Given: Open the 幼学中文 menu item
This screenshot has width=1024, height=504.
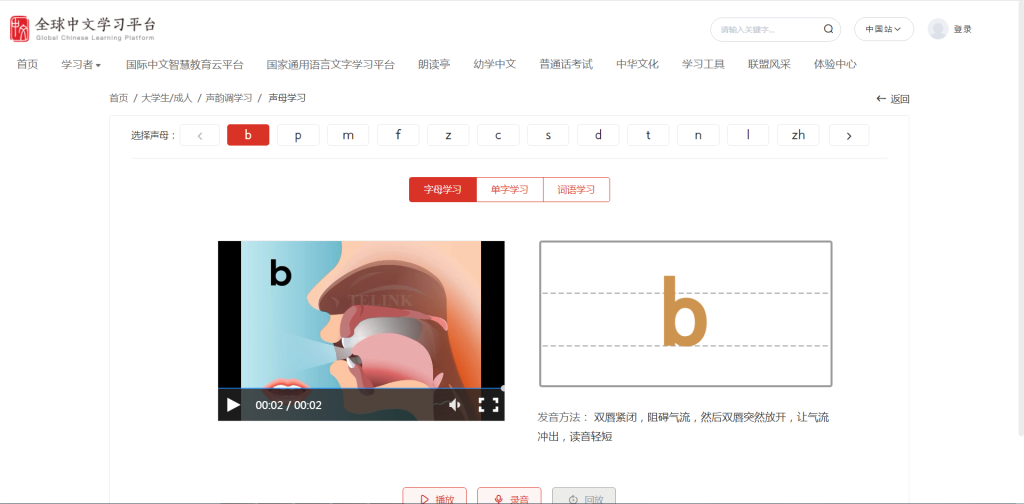Looking at the screenshot, I should (495, 64).
